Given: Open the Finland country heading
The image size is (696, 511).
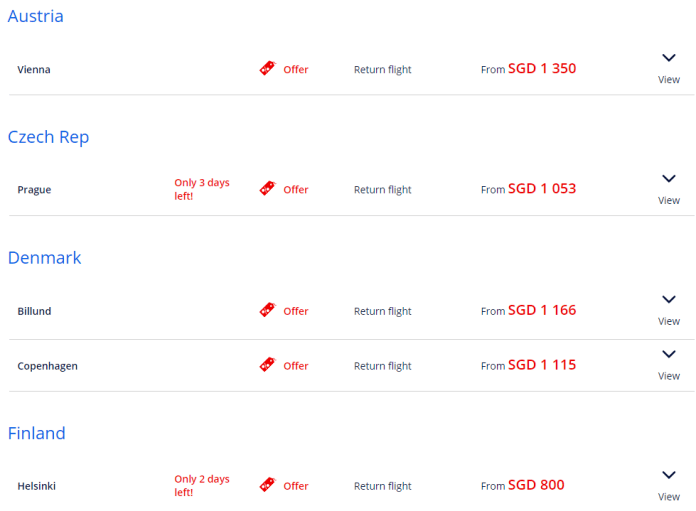Looking at the screenshot, I should (36, 433).
